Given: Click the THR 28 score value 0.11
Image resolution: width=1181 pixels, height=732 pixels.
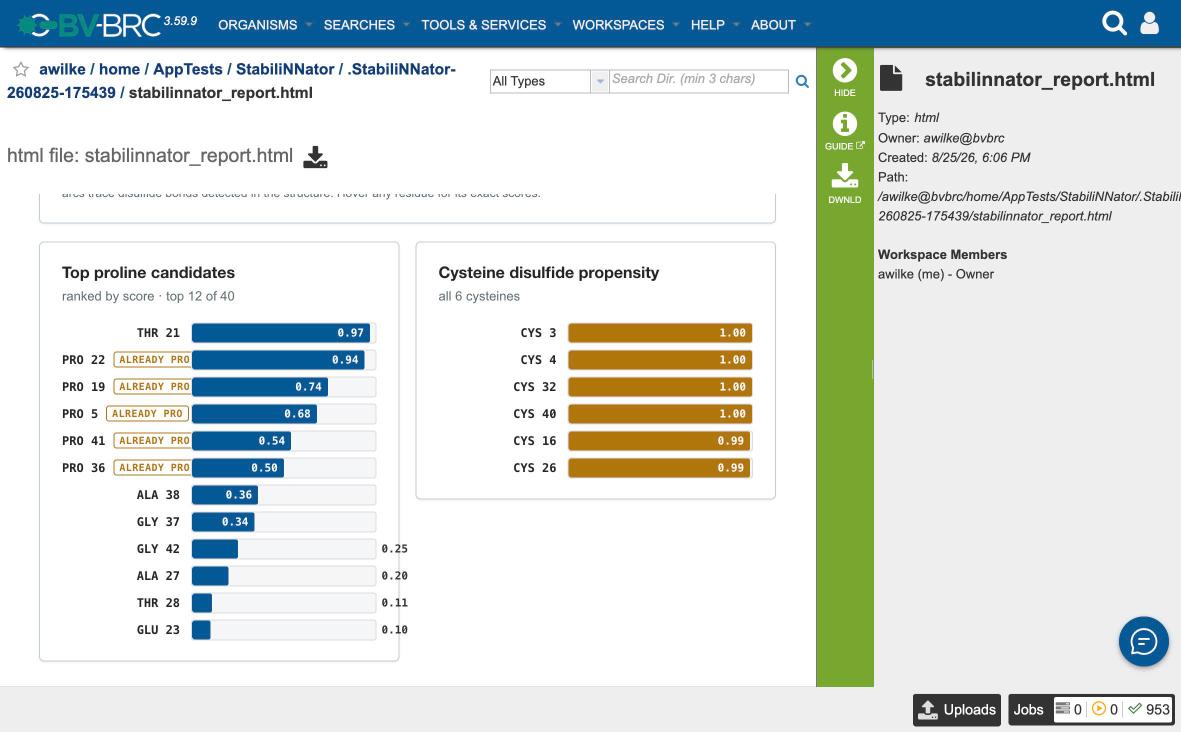Looking at the screenshot, I should [x=394, y=603].
